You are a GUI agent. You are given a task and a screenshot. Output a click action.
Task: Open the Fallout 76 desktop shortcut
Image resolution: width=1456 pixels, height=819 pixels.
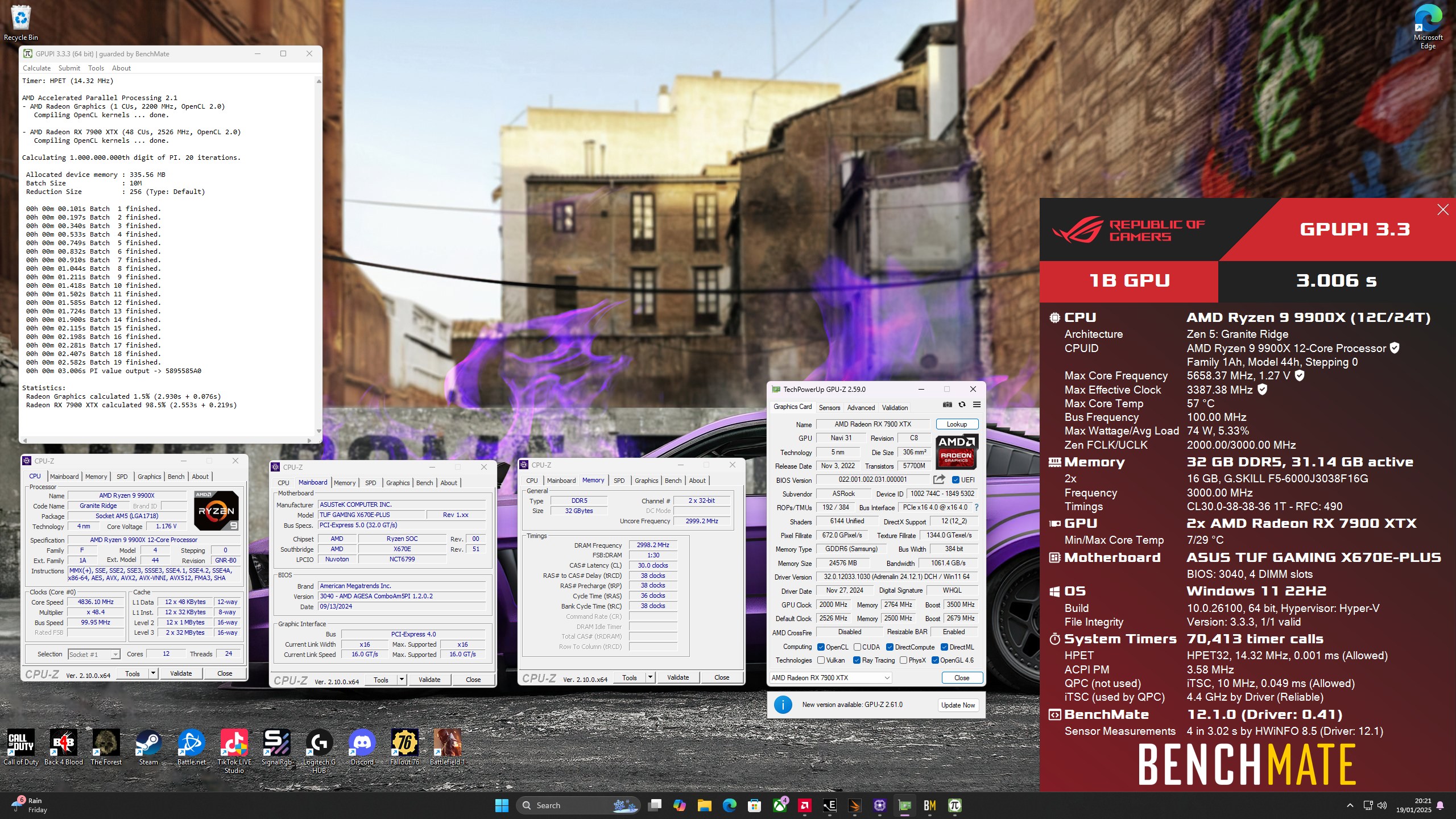(404, 747)
